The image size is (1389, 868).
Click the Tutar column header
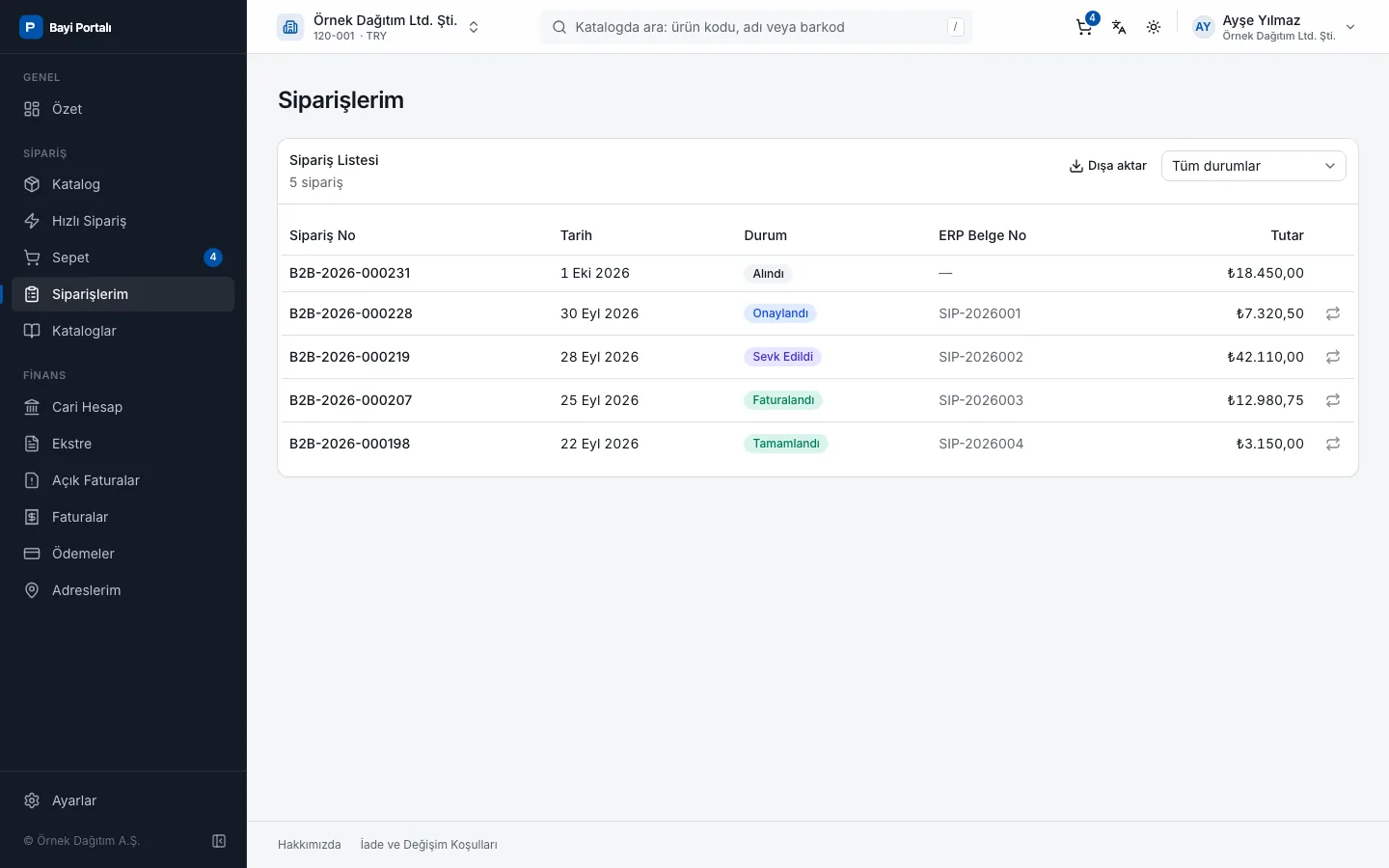[x=1287, y=235]
